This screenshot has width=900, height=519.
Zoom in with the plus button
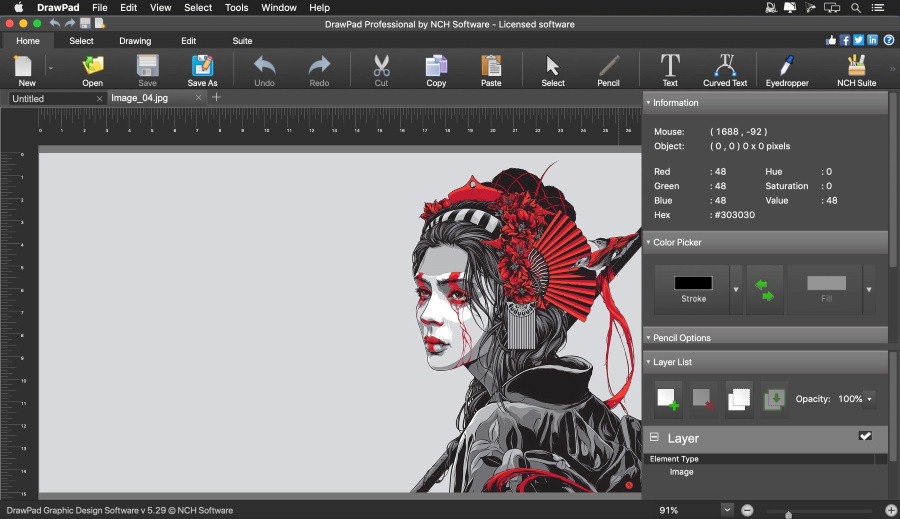click(891, 510)
